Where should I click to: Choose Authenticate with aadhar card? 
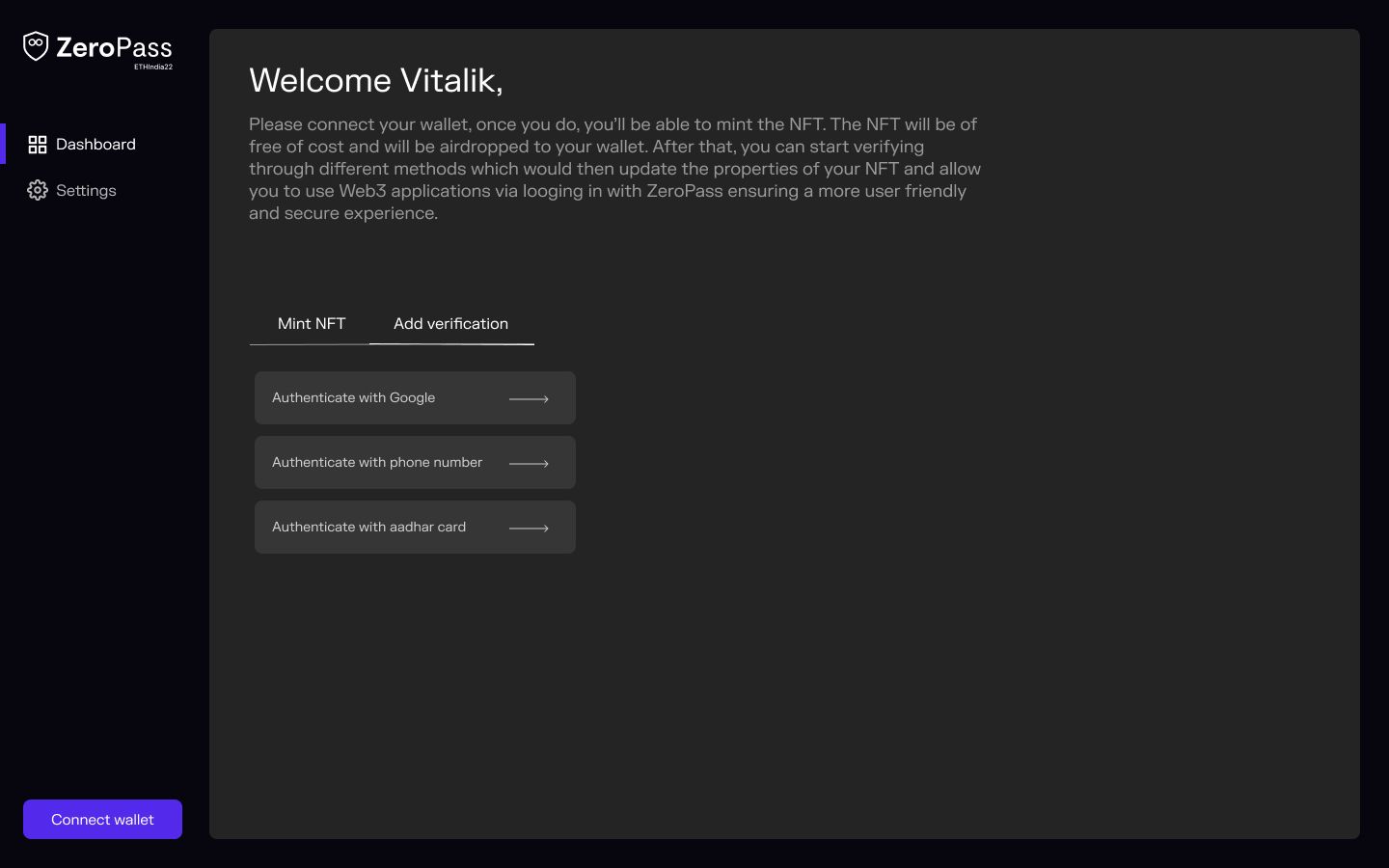point(415,527)
